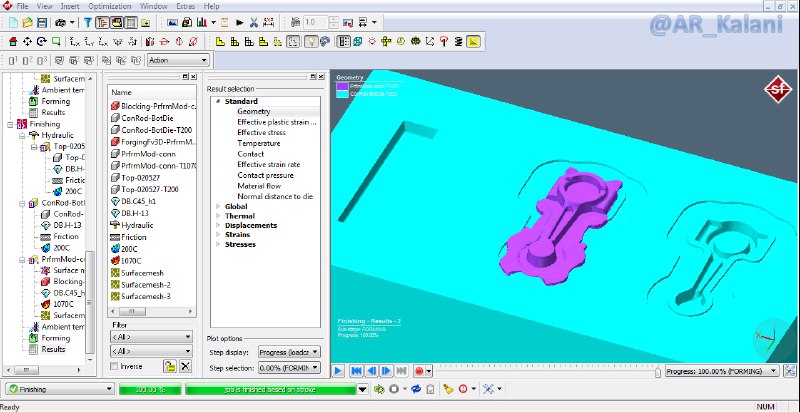Open the Step selection dropdown
The image size is (800, 412).
pyautogui.click(x=289, y=368)
